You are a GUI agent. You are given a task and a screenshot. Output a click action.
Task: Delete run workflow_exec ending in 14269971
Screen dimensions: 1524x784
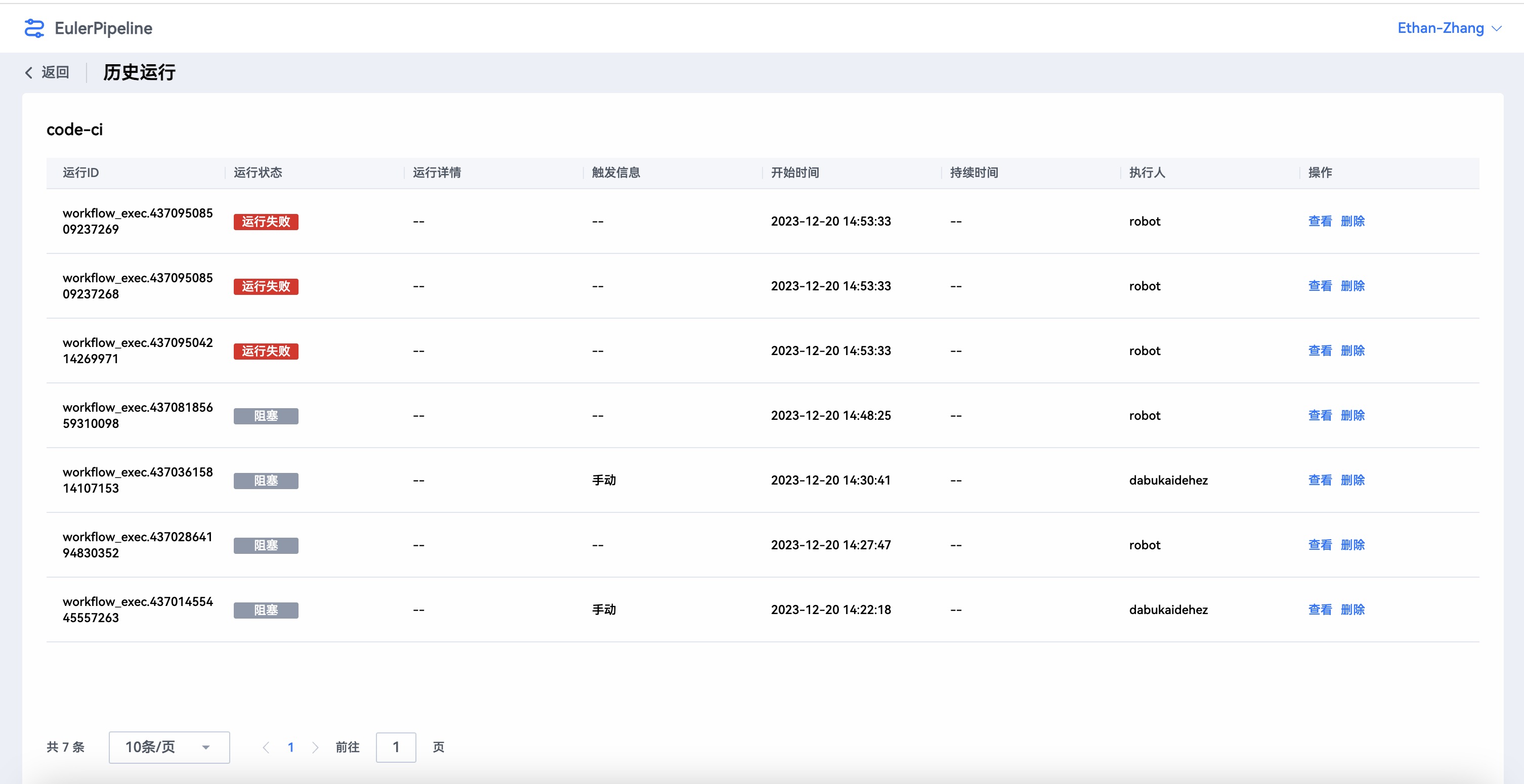(1352, 351)
